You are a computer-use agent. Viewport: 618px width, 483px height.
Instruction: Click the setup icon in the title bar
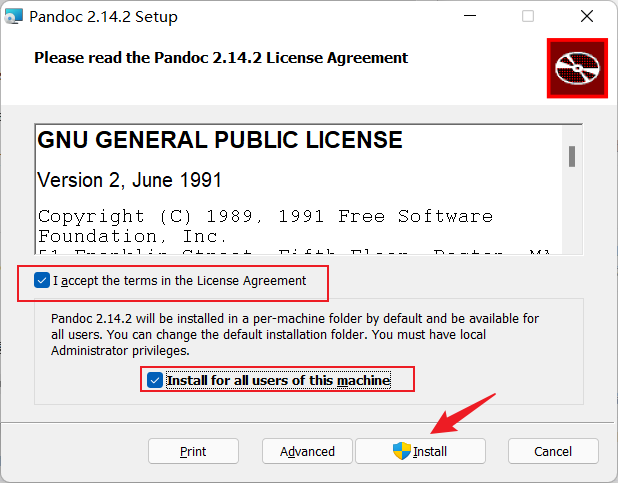click(14, 17)
